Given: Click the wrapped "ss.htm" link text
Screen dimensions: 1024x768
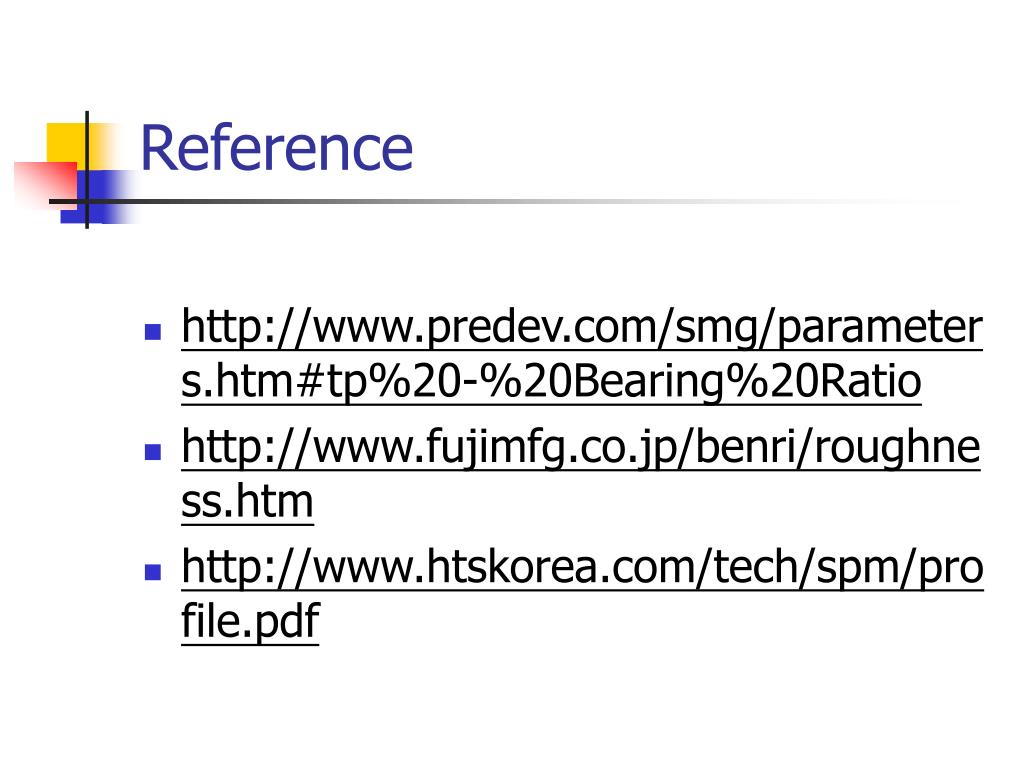Looking at the screenshot, I should [247, 502].
